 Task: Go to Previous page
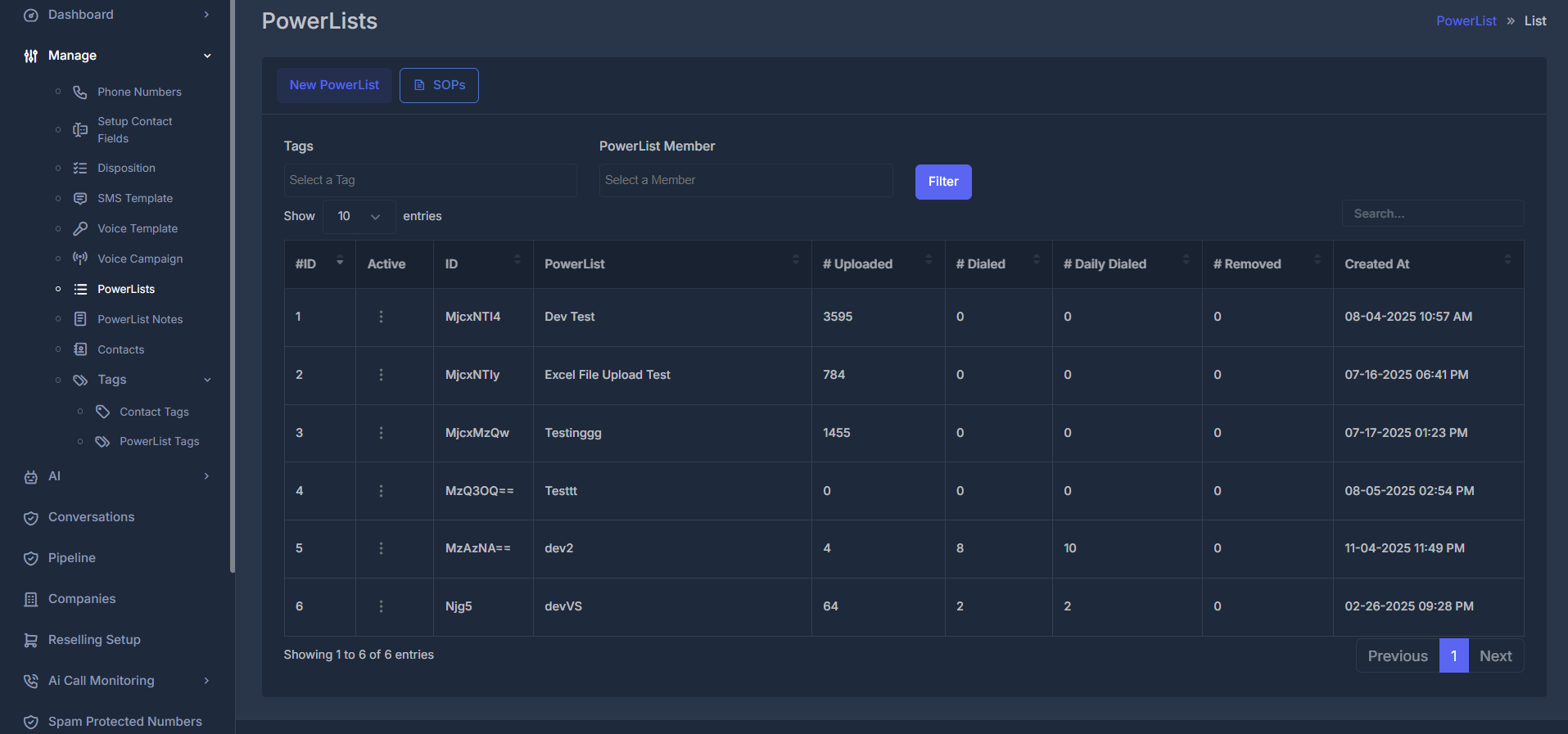point(1398,655)
